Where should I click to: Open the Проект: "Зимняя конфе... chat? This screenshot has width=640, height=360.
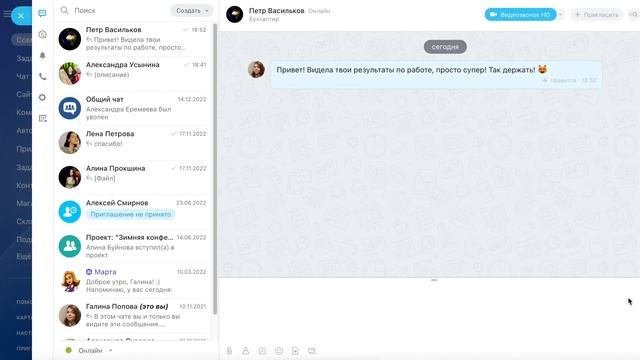click(x=133, y=246)
